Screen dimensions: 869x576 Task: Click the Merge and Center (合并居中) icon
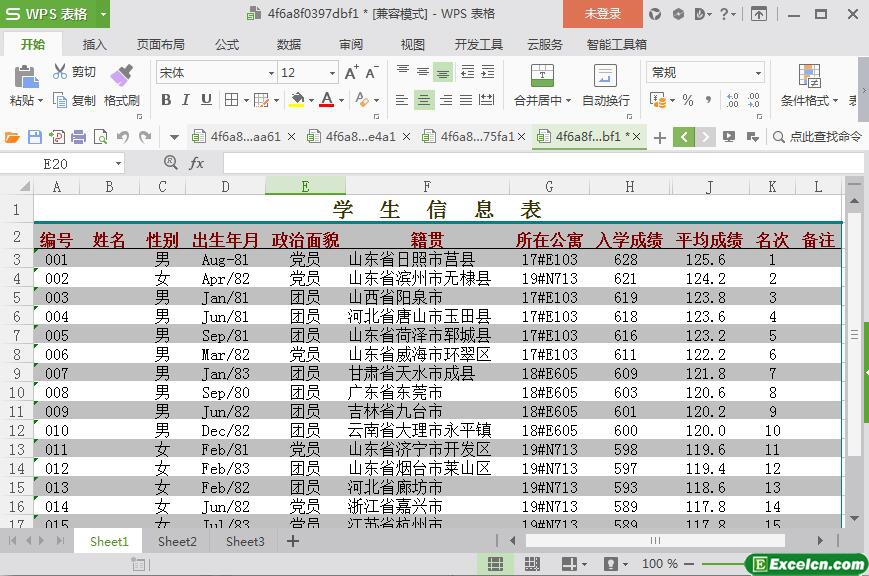541,76
